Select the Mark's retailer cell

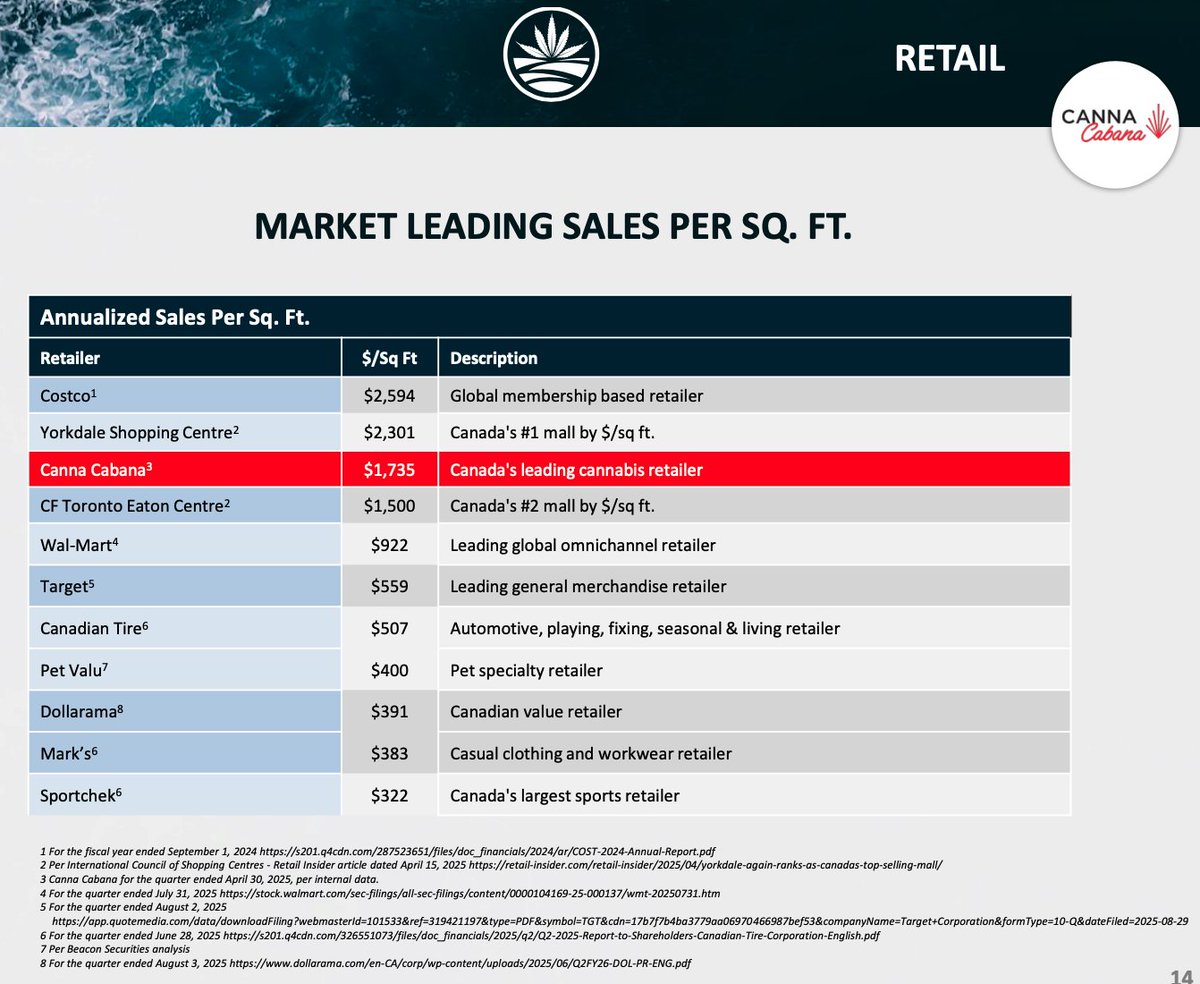coord(186,754)
